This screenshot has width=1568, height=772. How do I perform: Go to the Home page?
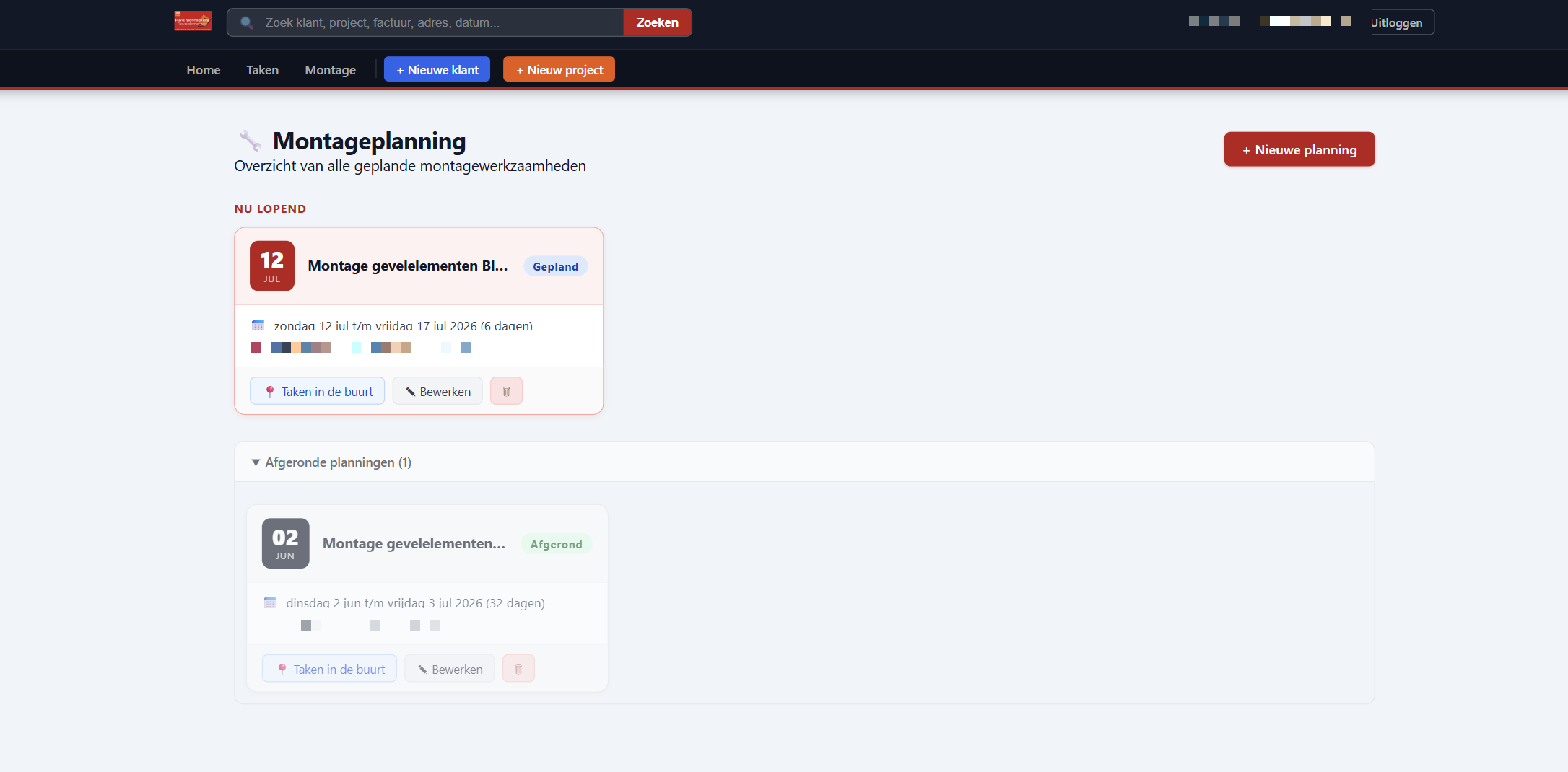point(204,70)
